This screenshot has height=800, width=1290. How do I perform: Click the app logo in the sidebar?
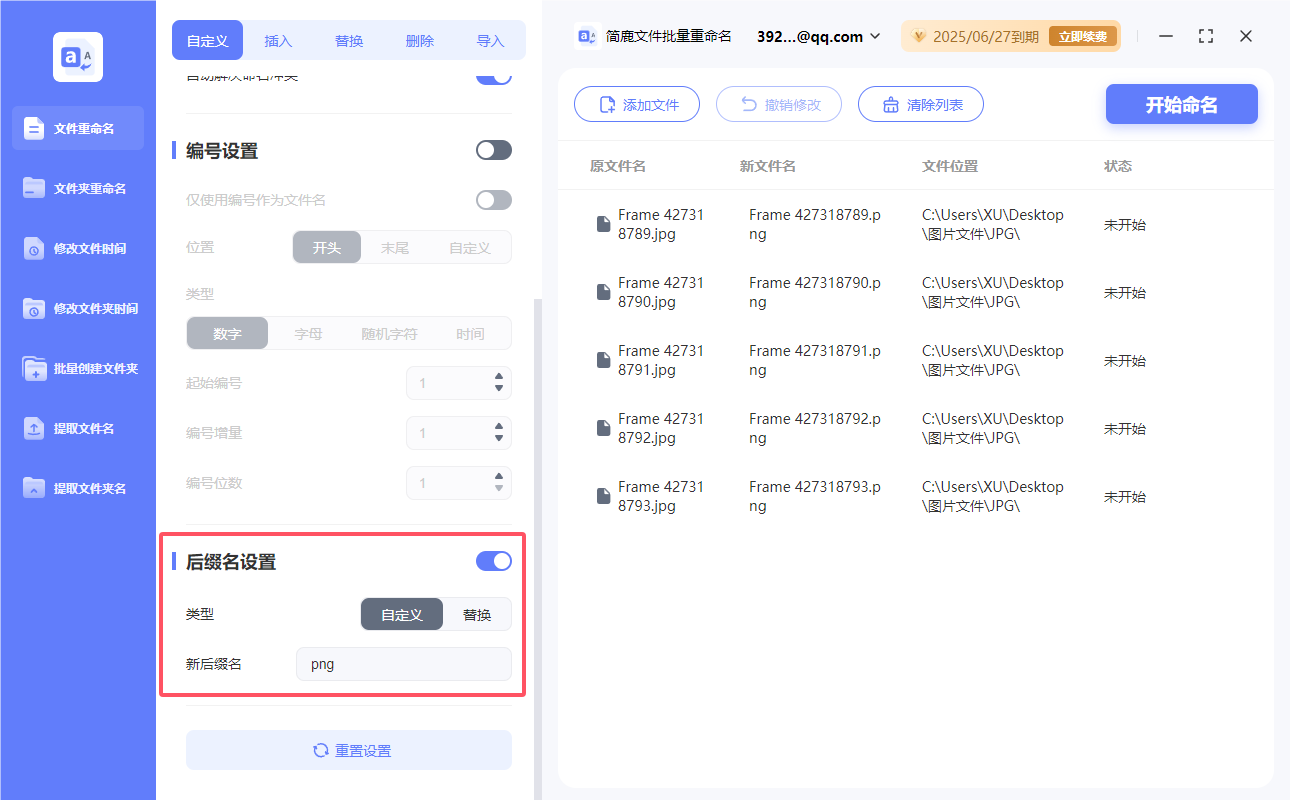pyautogui.click(x=77, y=57)
